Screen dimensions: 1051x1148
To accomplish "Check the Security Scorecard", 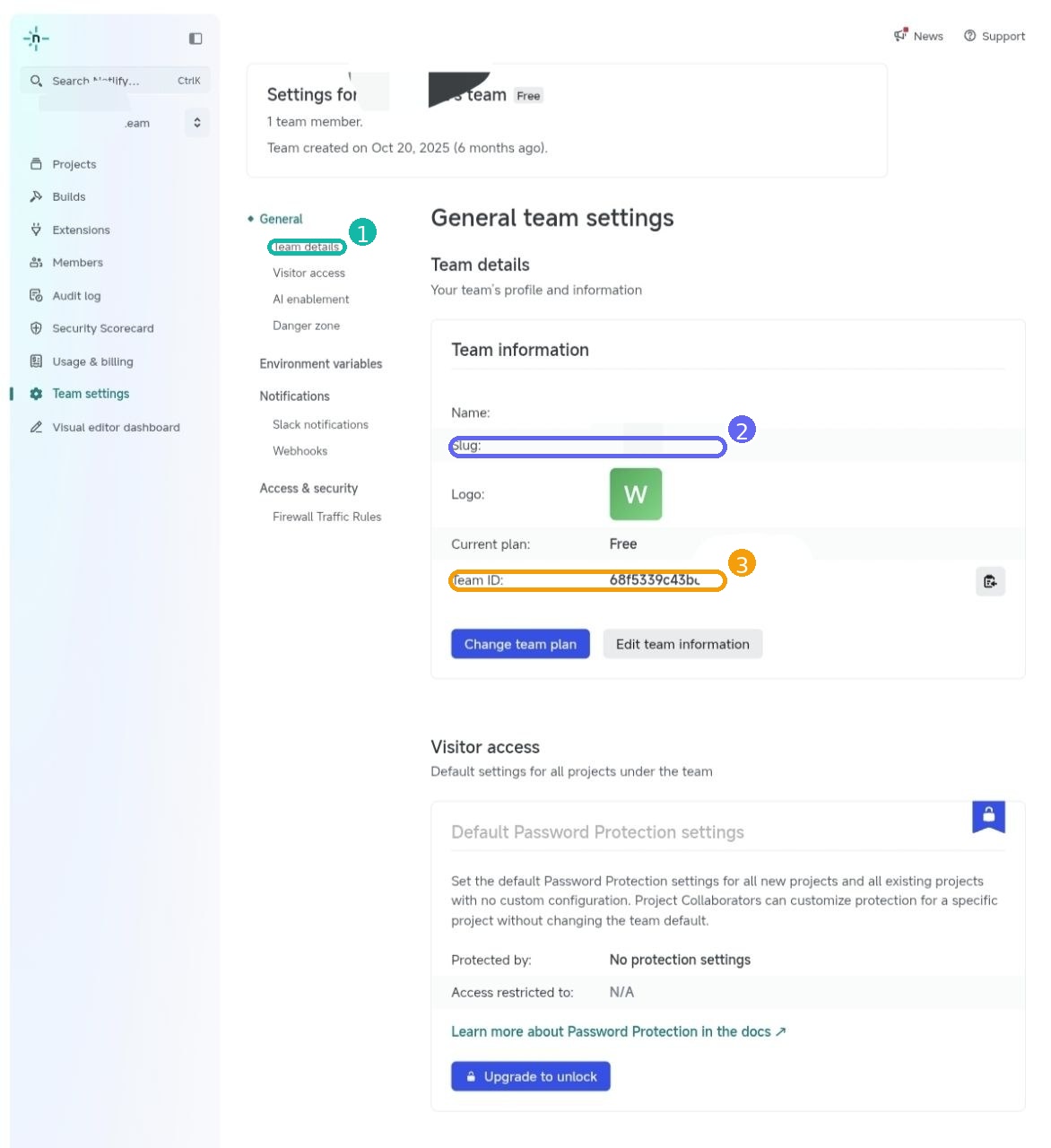I will (x=102, y=328).
